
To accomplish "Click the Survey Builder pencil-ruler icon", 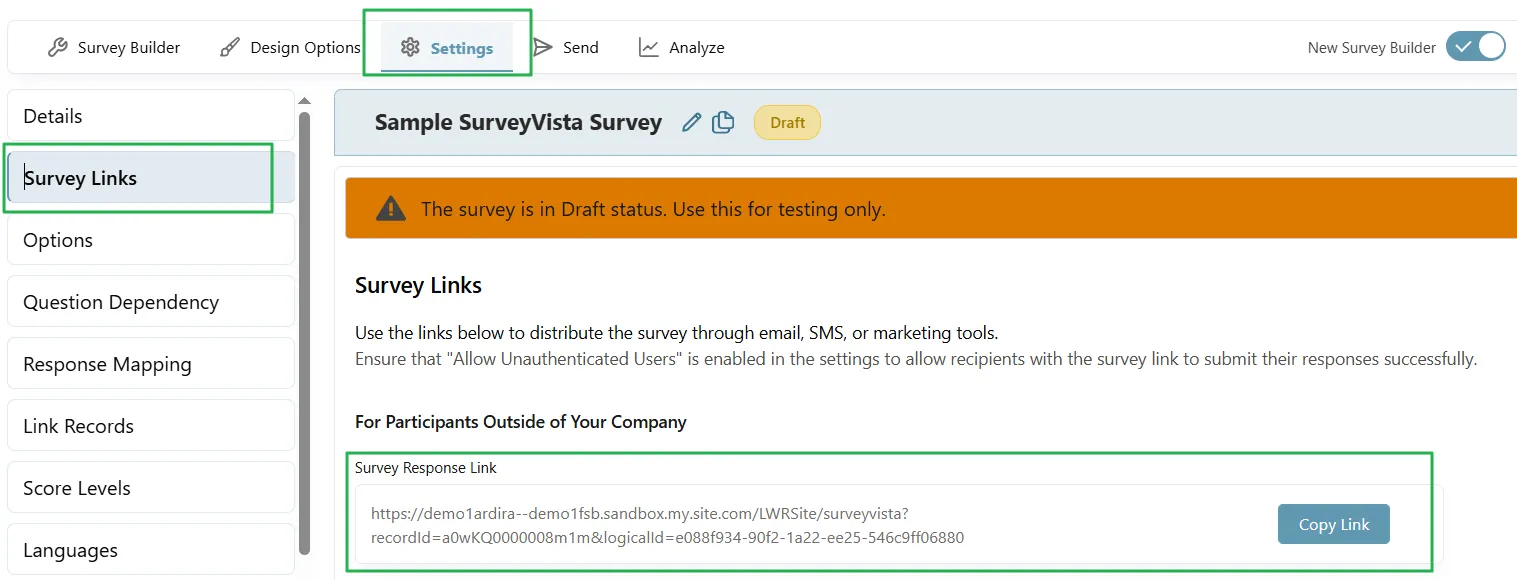I will click(x=59, y=46).
